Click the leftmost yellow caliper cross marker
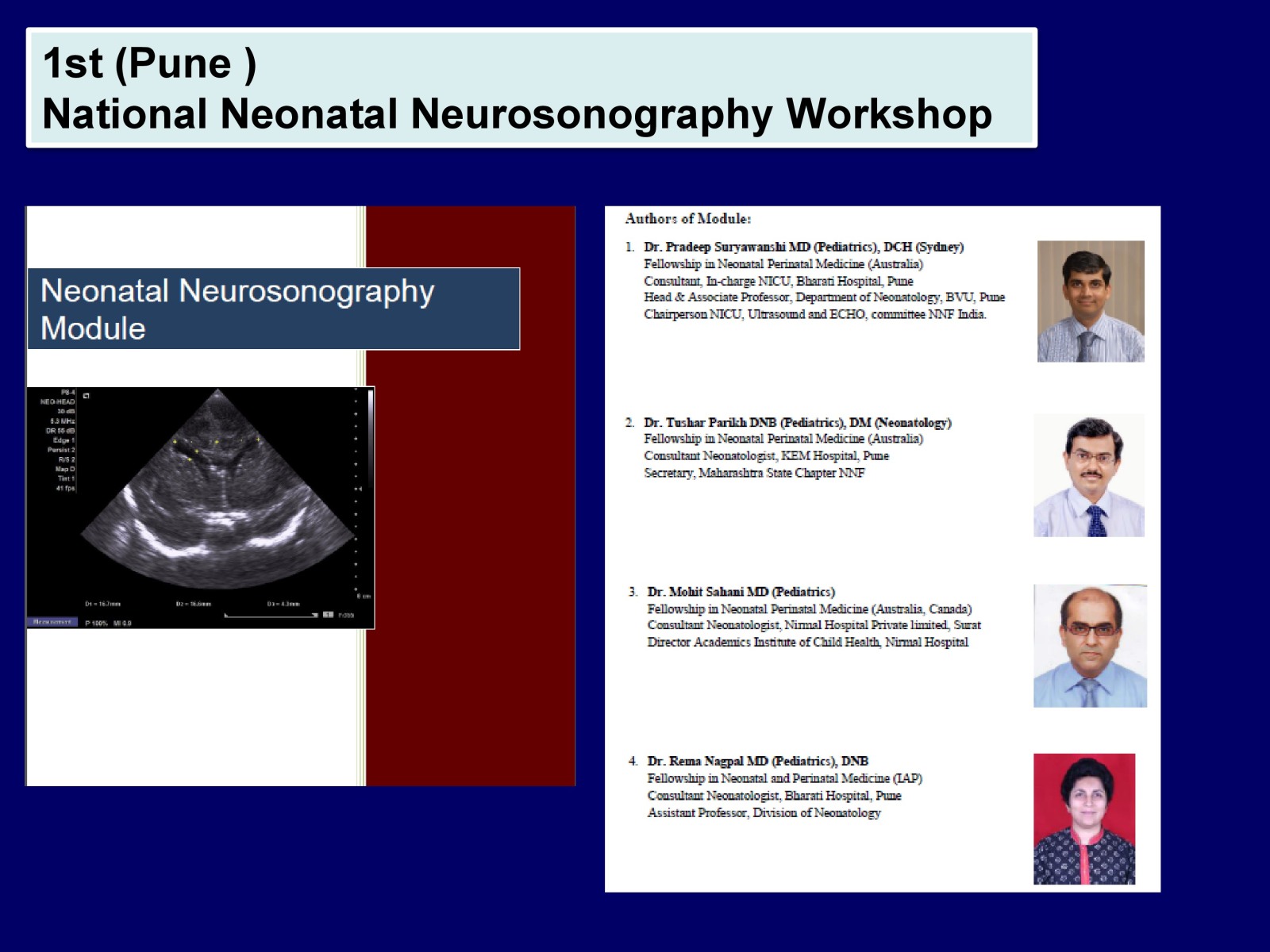The image size is (1270, 952). point(175,442)
